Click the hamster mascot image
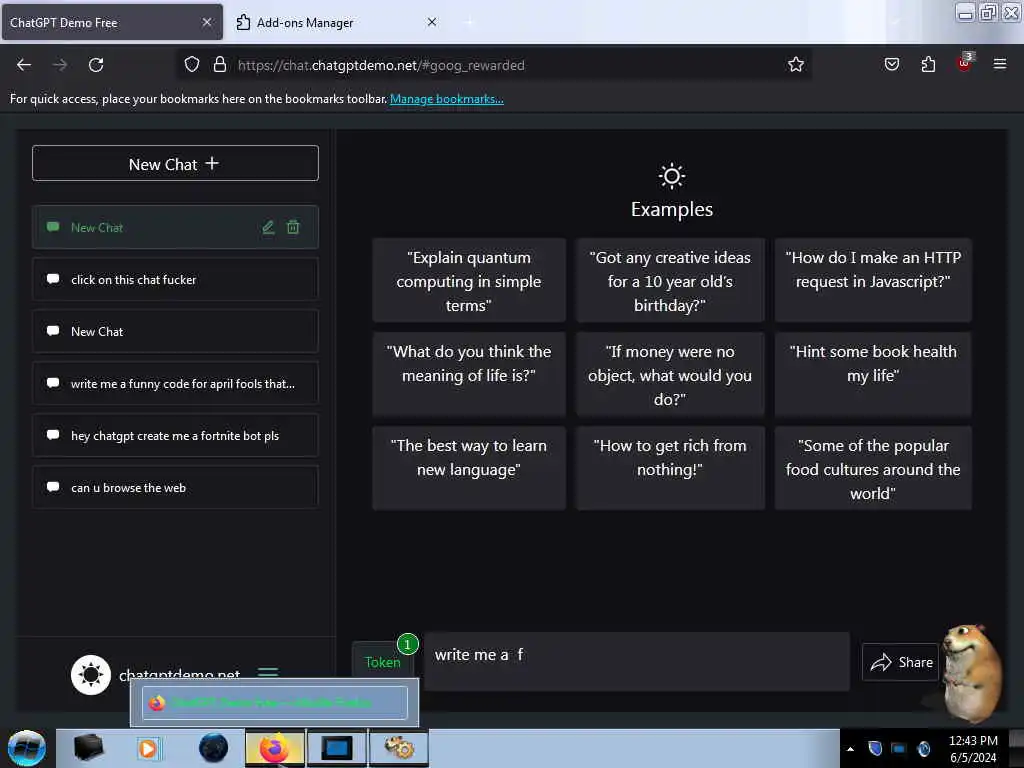1024x768 pixels. pyautogui.click(x=972, y=673)
